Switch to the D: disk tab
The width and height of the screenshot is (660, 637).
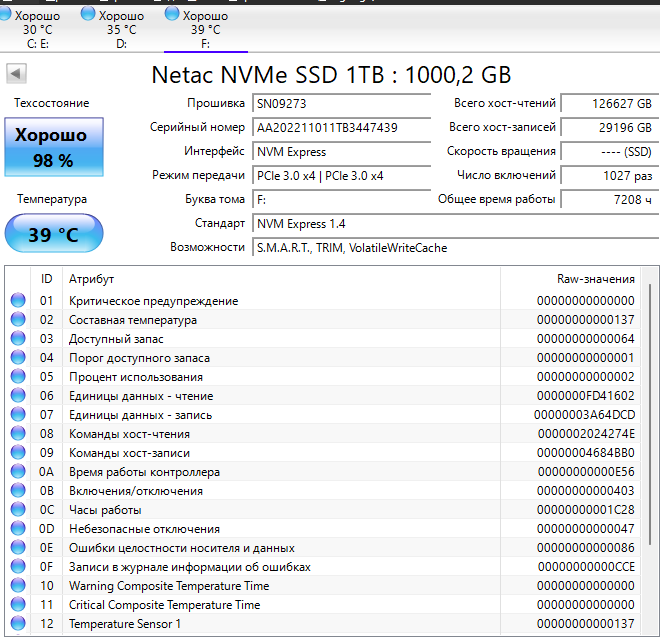click(x=121, y=29)
